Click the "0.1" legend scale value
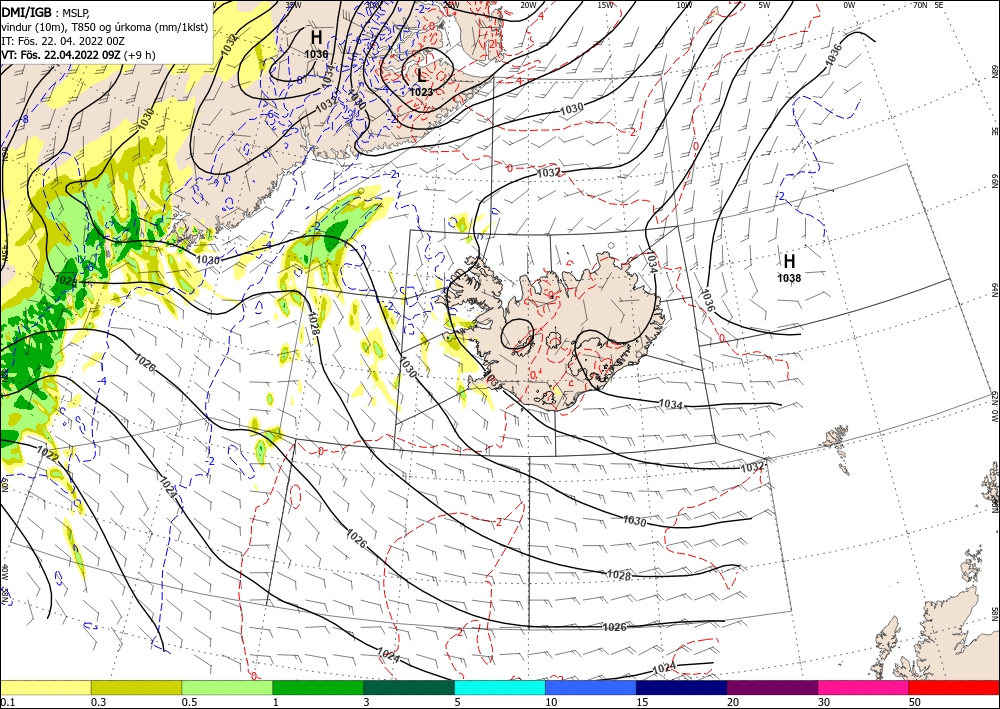This screenshot has height=709, width=1000. coord(6,702)
